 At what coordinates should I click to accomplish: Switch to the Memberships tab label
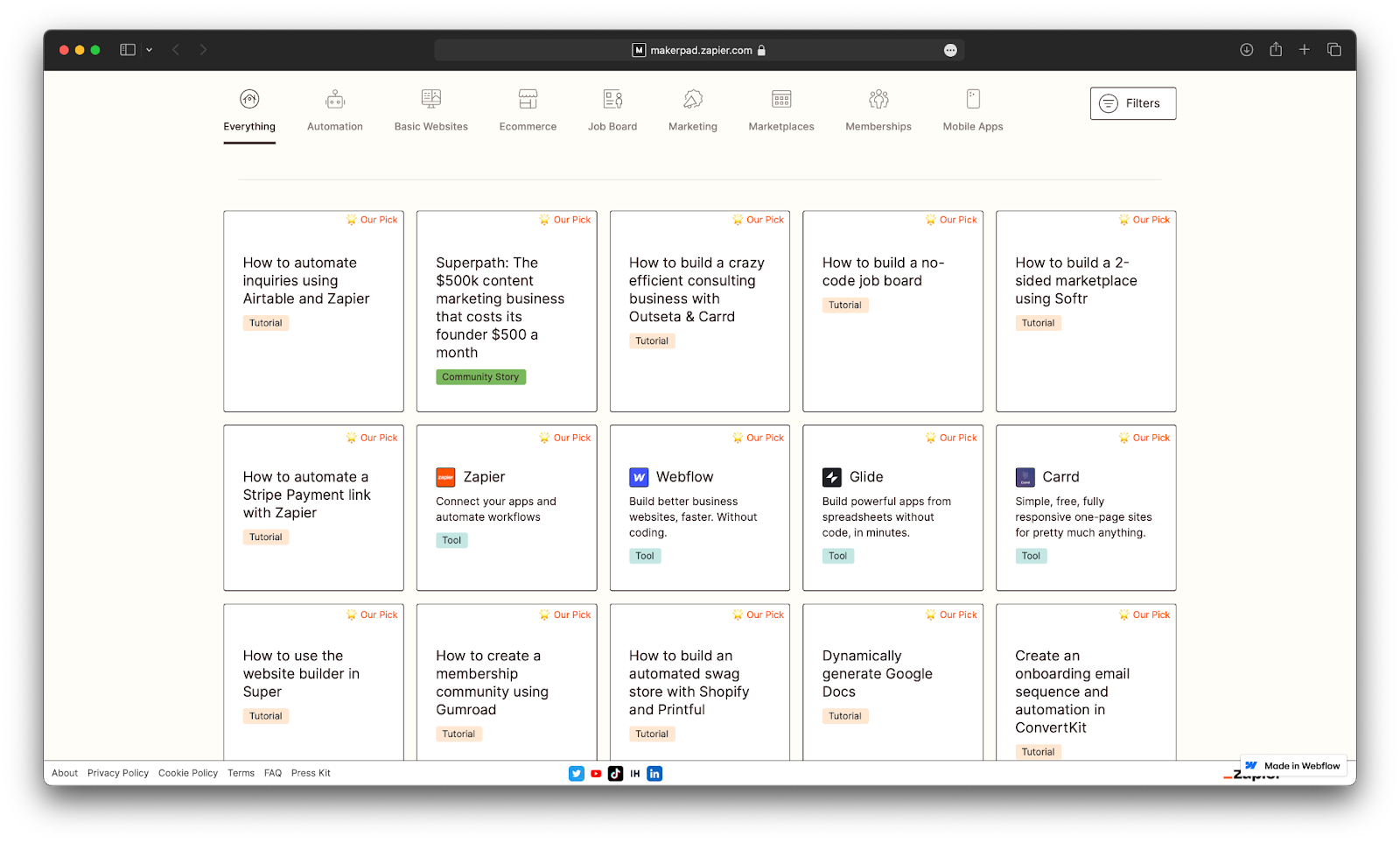click(x=878, y=127)
